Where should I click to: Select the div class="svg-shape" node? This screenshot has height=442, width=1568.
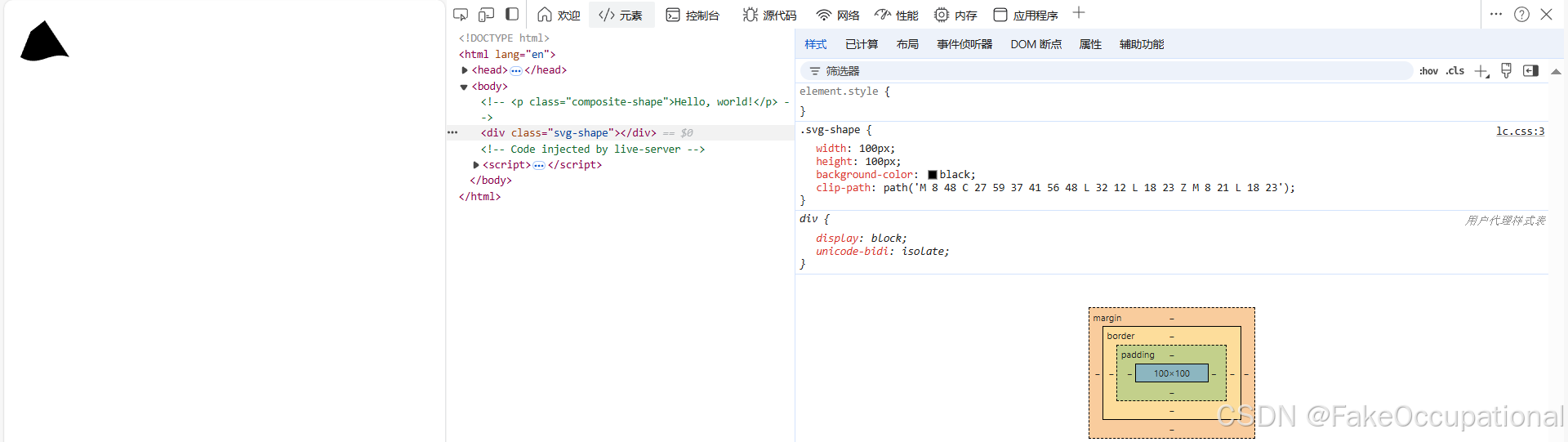click(x=568, y=133)
